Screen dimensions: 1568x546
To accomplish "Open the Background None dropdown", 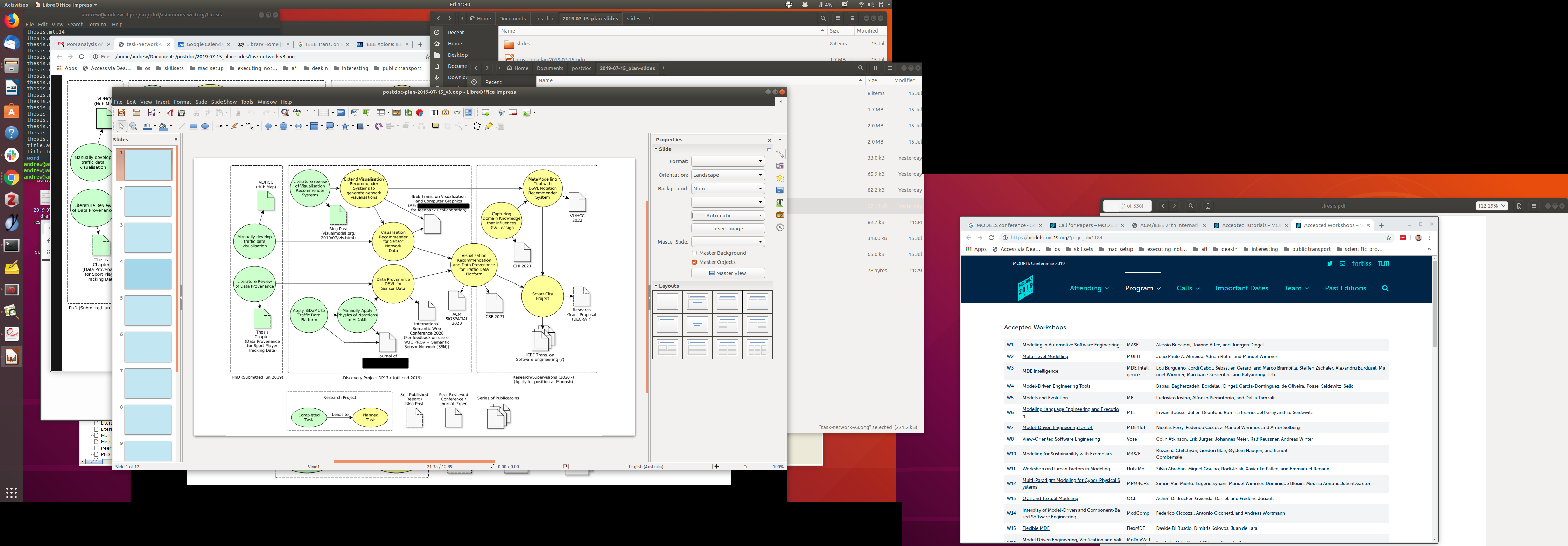I will click(x=728, y=189).
